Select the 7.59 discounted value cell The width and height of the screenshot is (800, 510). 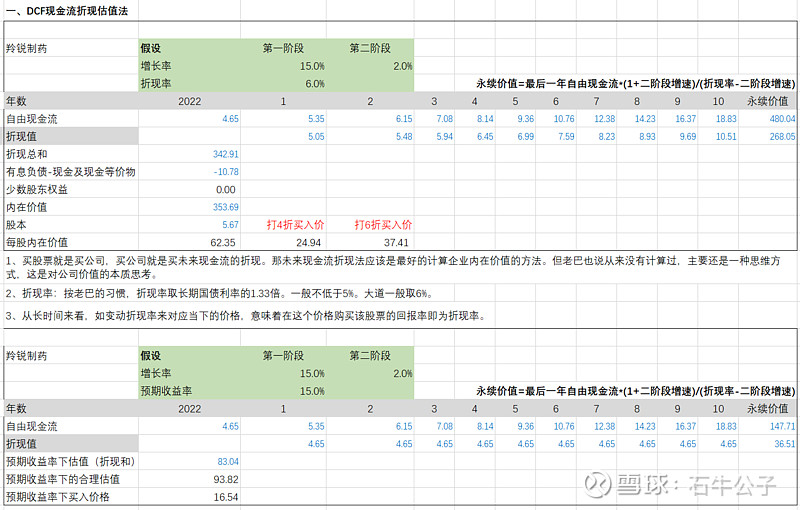coord(566,137)
